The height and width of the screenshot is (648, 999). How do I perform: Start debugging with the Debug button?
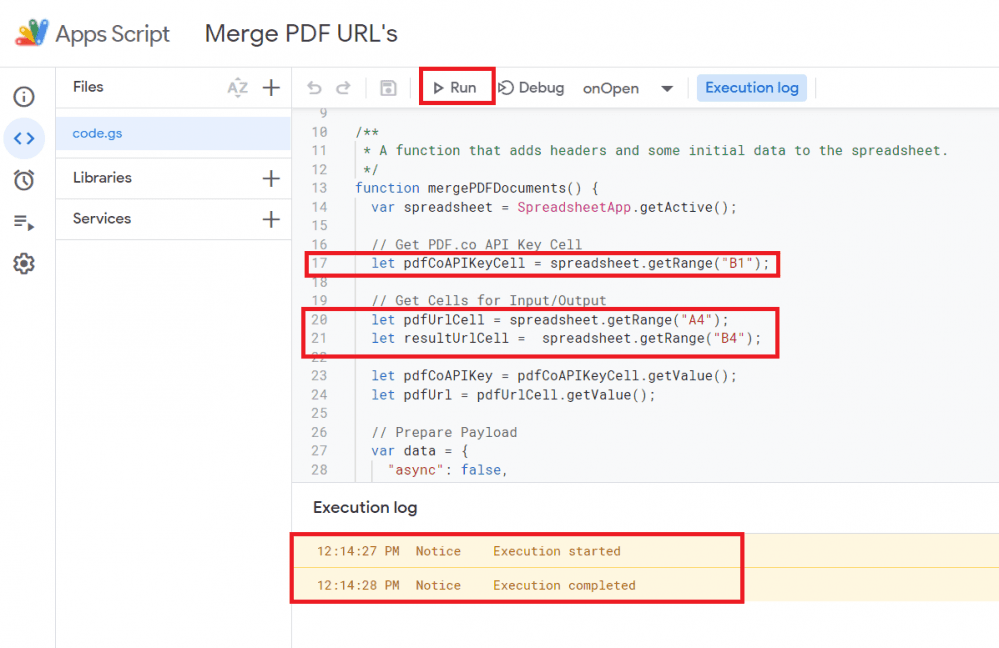coord(531,88)
